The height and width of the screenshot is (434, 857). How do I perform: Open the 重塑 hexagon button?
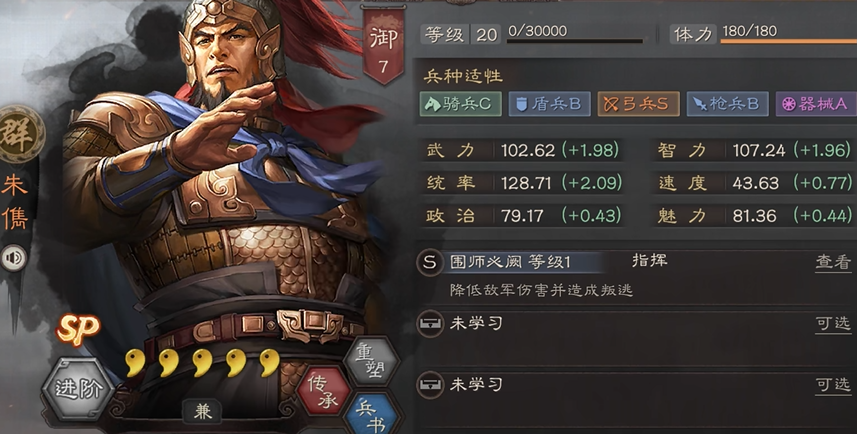coord(372,361)
